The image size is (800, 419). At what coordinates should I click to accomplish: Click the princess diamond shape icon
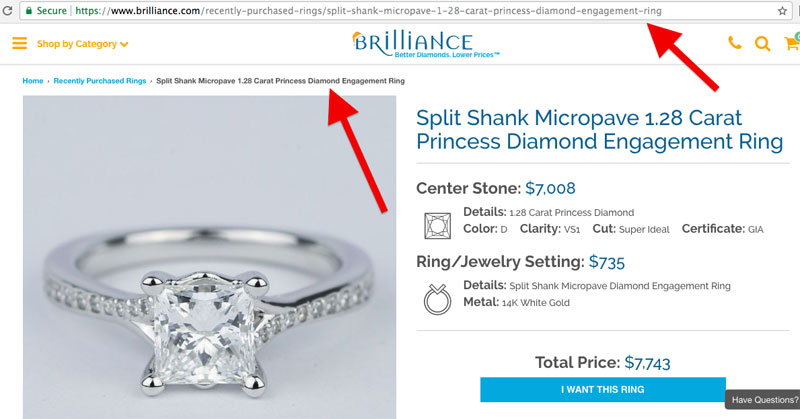437,226
